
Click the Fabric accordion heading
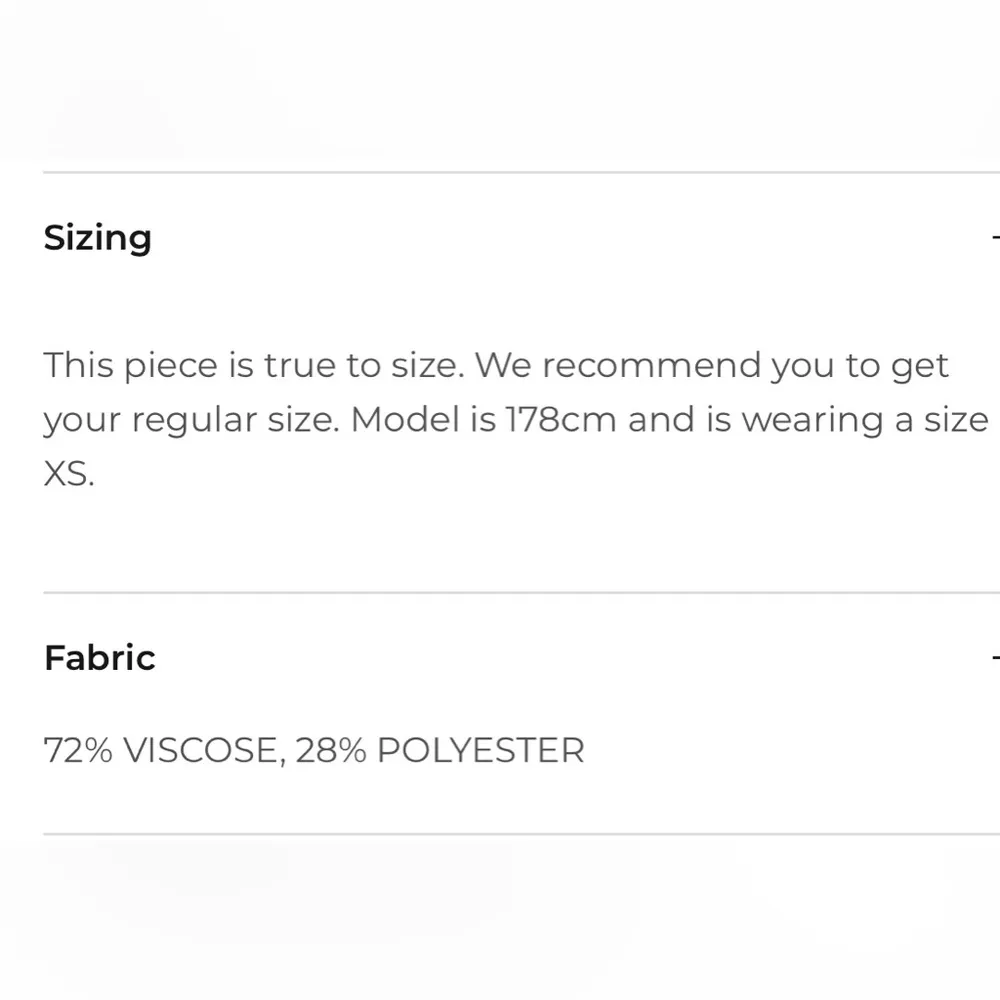pyautogui.click(x=100, y=658)
